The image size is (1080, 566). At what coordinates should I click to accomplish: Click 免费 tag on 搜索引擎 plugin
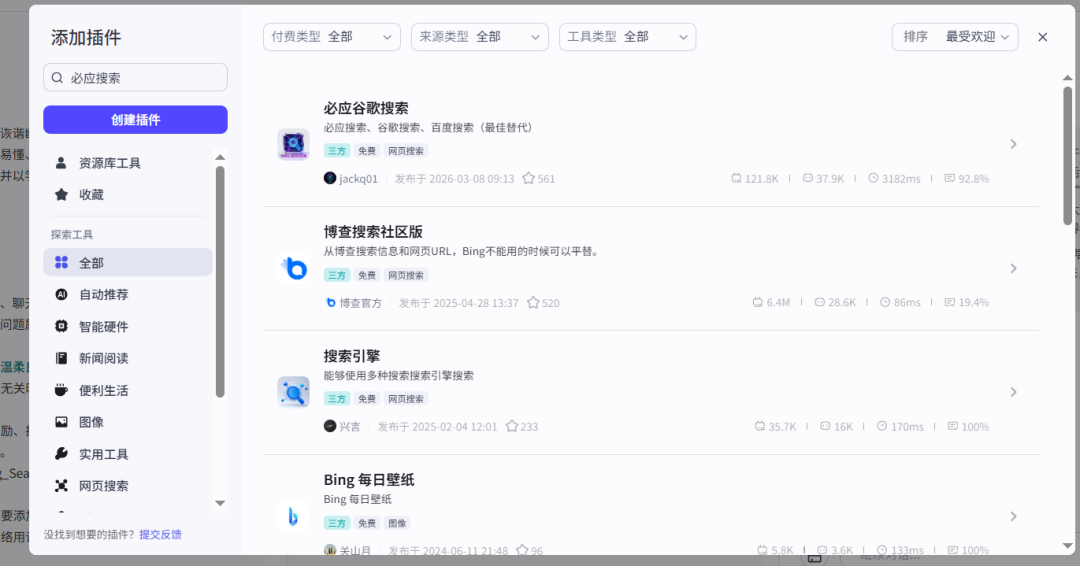click(367, 399)
